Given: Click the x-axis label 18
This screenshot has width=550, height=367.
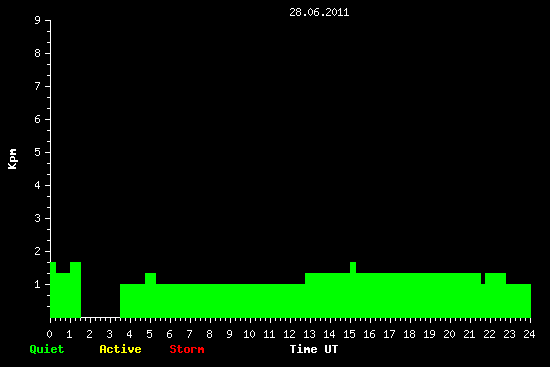Looking at the screenshot, I should tap(409, 334).
